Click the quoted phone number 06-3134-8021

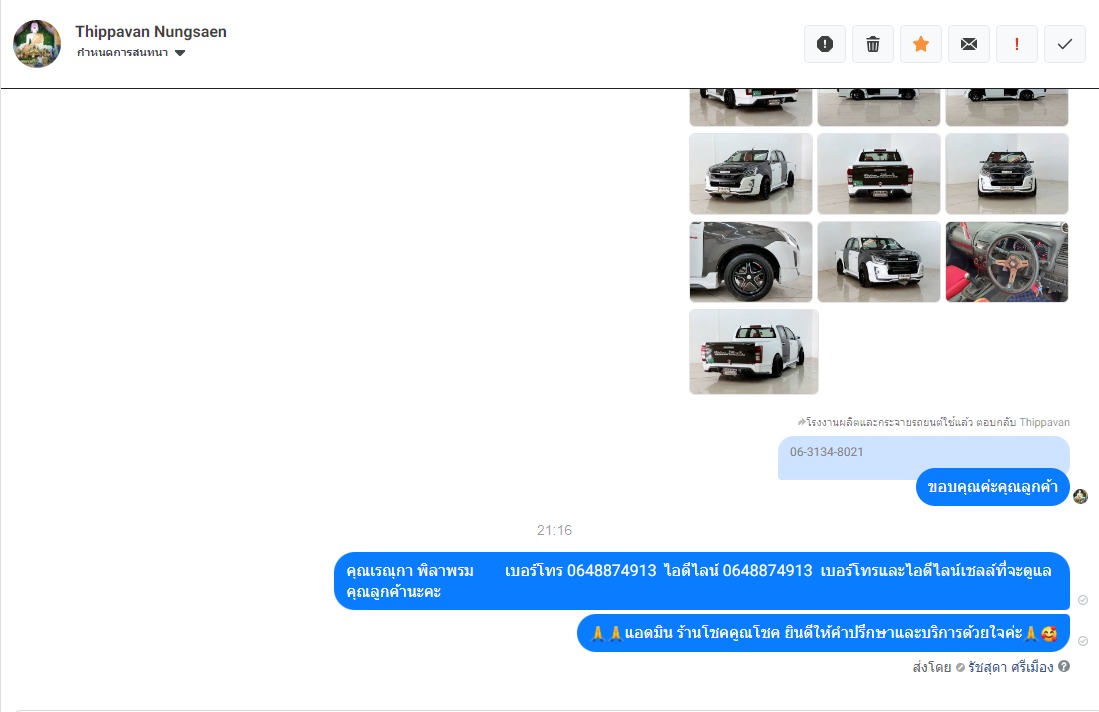coord(826,452)
